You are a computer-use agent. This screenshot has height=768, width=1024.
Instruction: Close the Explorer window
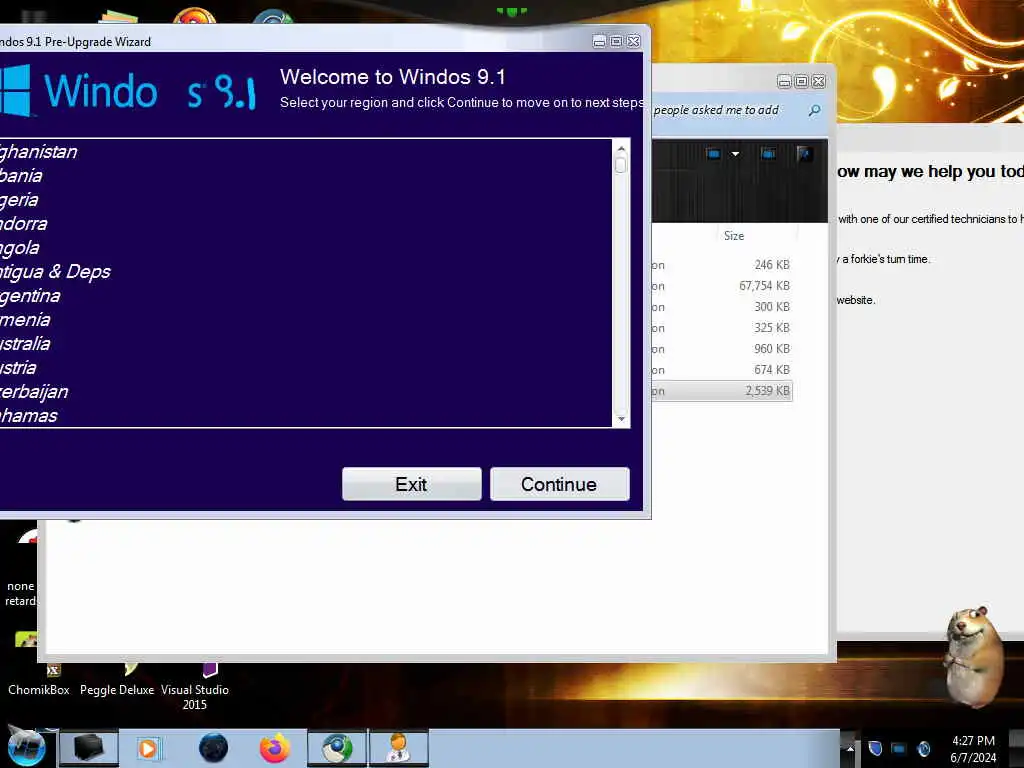tap(818, 81)
